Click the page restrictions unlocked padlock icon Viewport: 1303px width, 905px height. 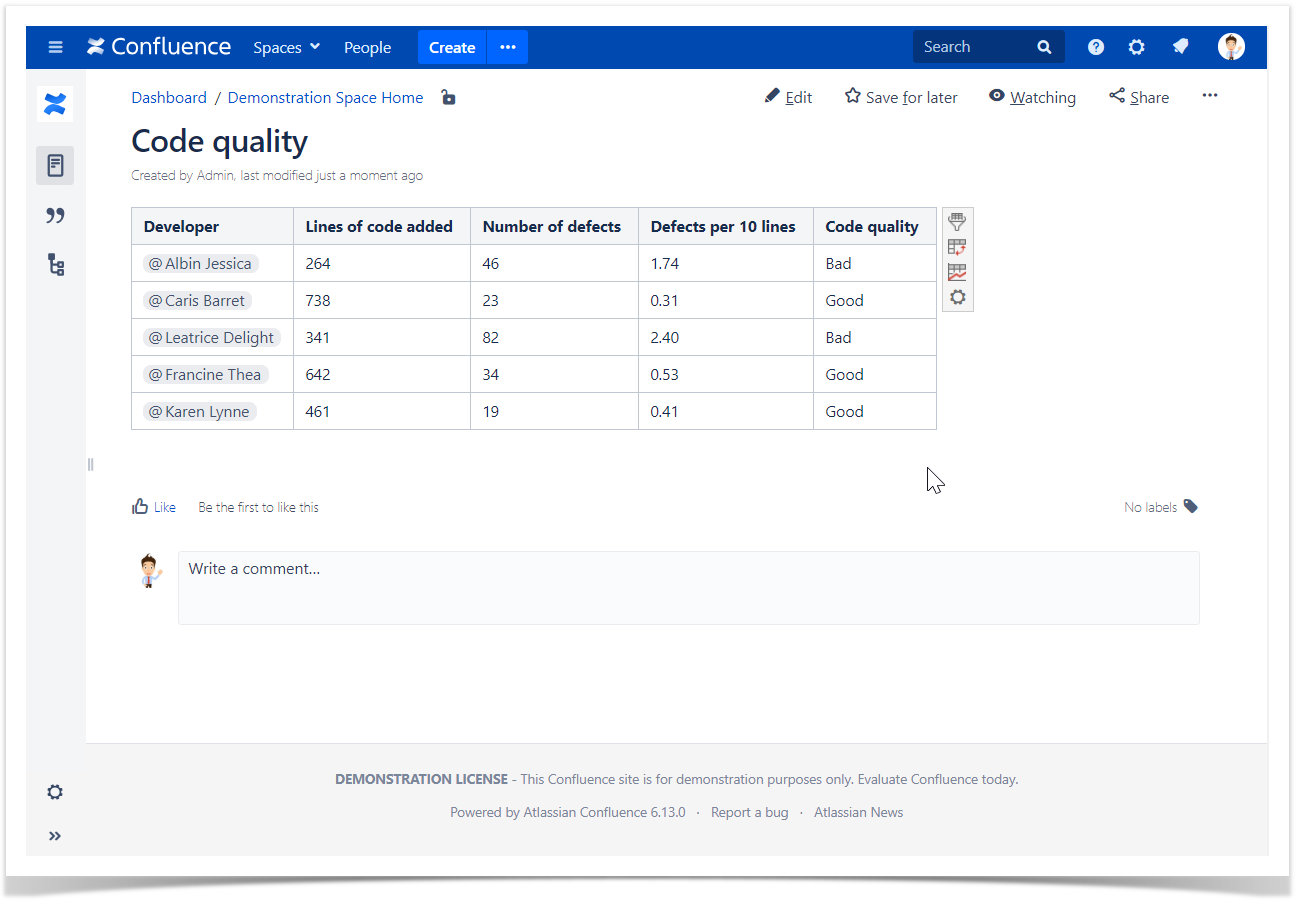tap(448, 97)
